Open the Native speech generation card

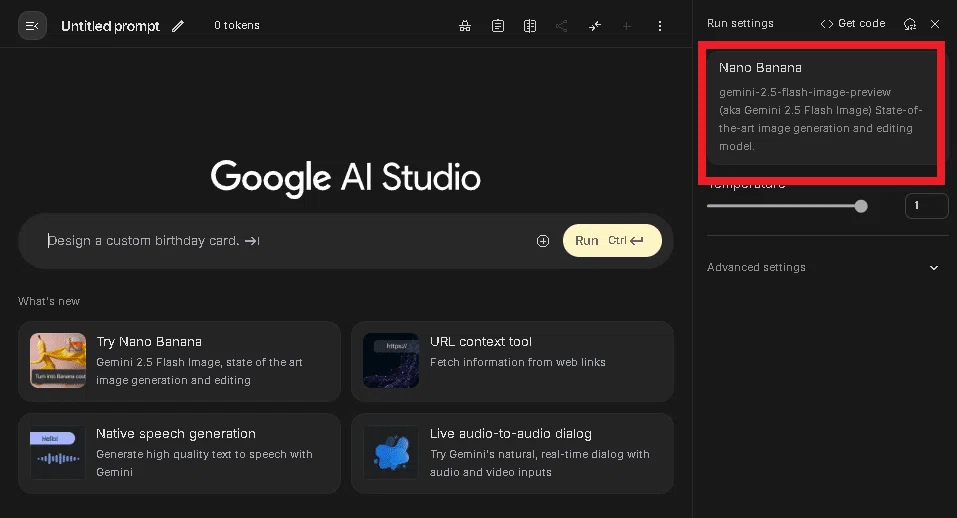[179, 453]
